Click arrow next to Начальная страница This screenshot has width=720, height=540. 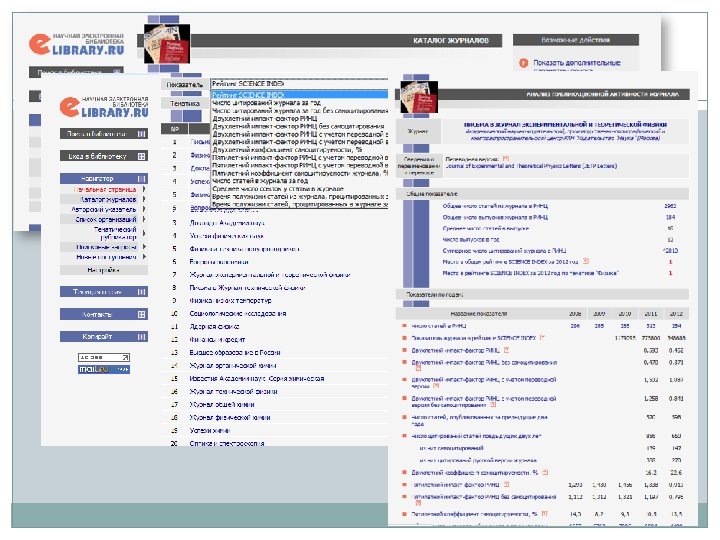click(144, 189)
